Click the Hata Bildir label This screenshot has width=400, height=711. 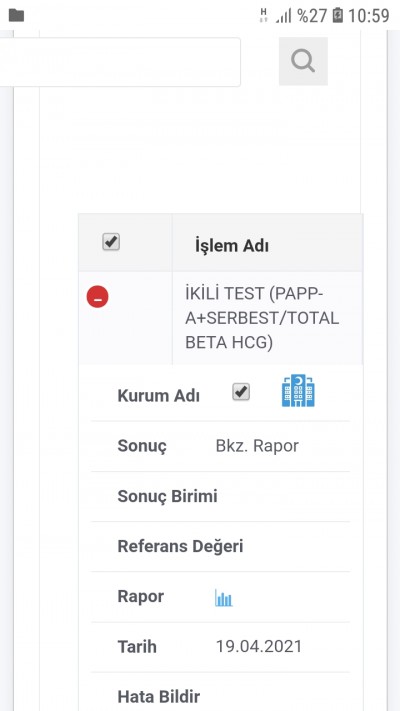[x=159, y=696]
